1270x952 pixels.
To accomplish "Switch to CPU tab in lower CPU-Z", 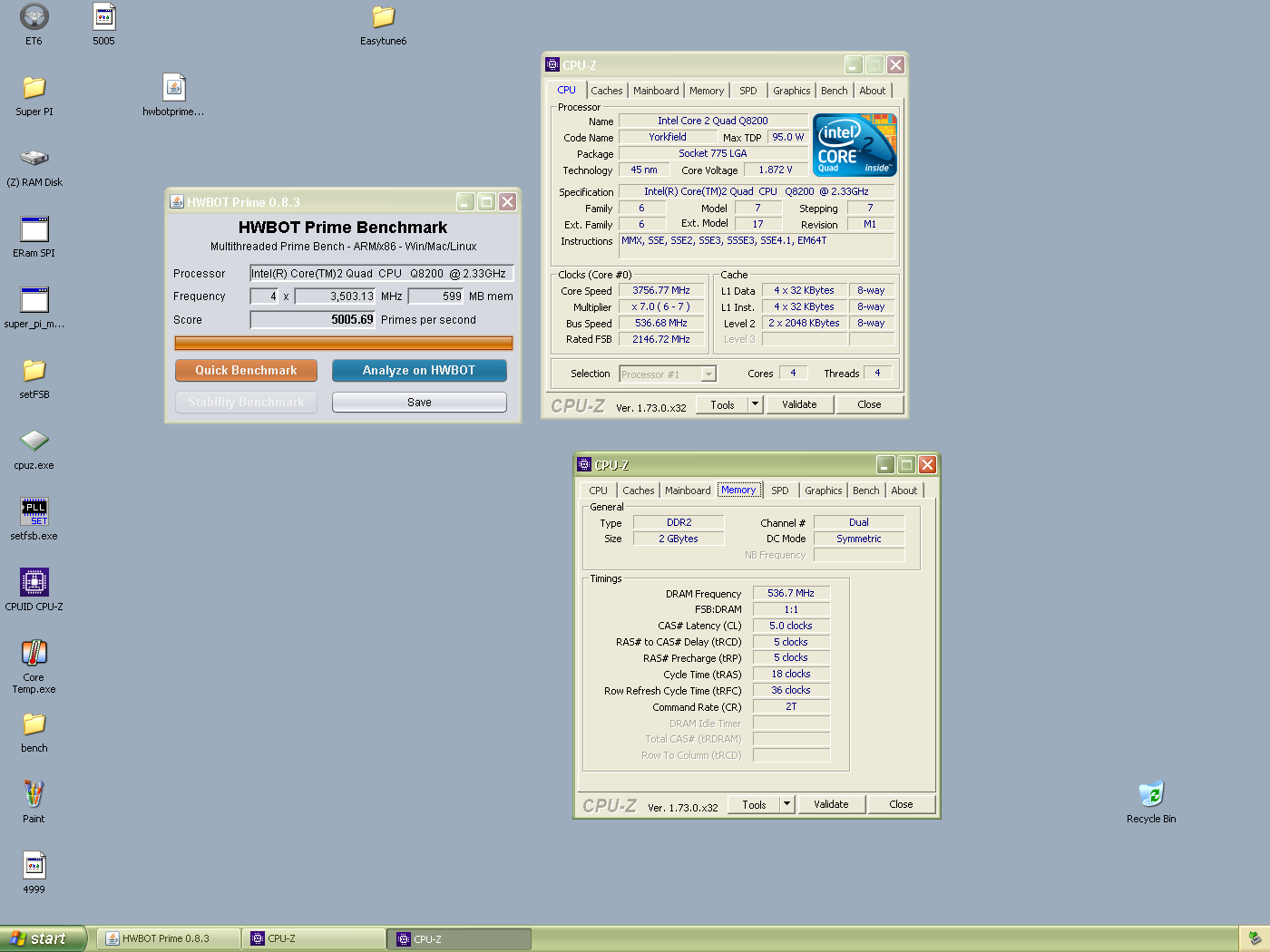I will pyautogui.click(x=598, y=491).
